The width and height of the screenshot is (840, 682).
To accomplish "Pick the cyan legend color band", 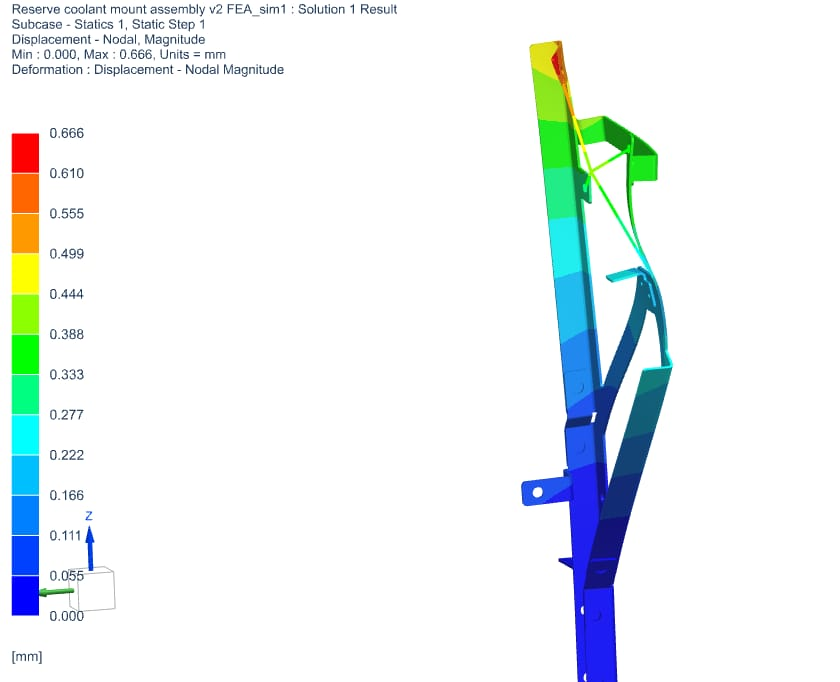I will (25, 435).
